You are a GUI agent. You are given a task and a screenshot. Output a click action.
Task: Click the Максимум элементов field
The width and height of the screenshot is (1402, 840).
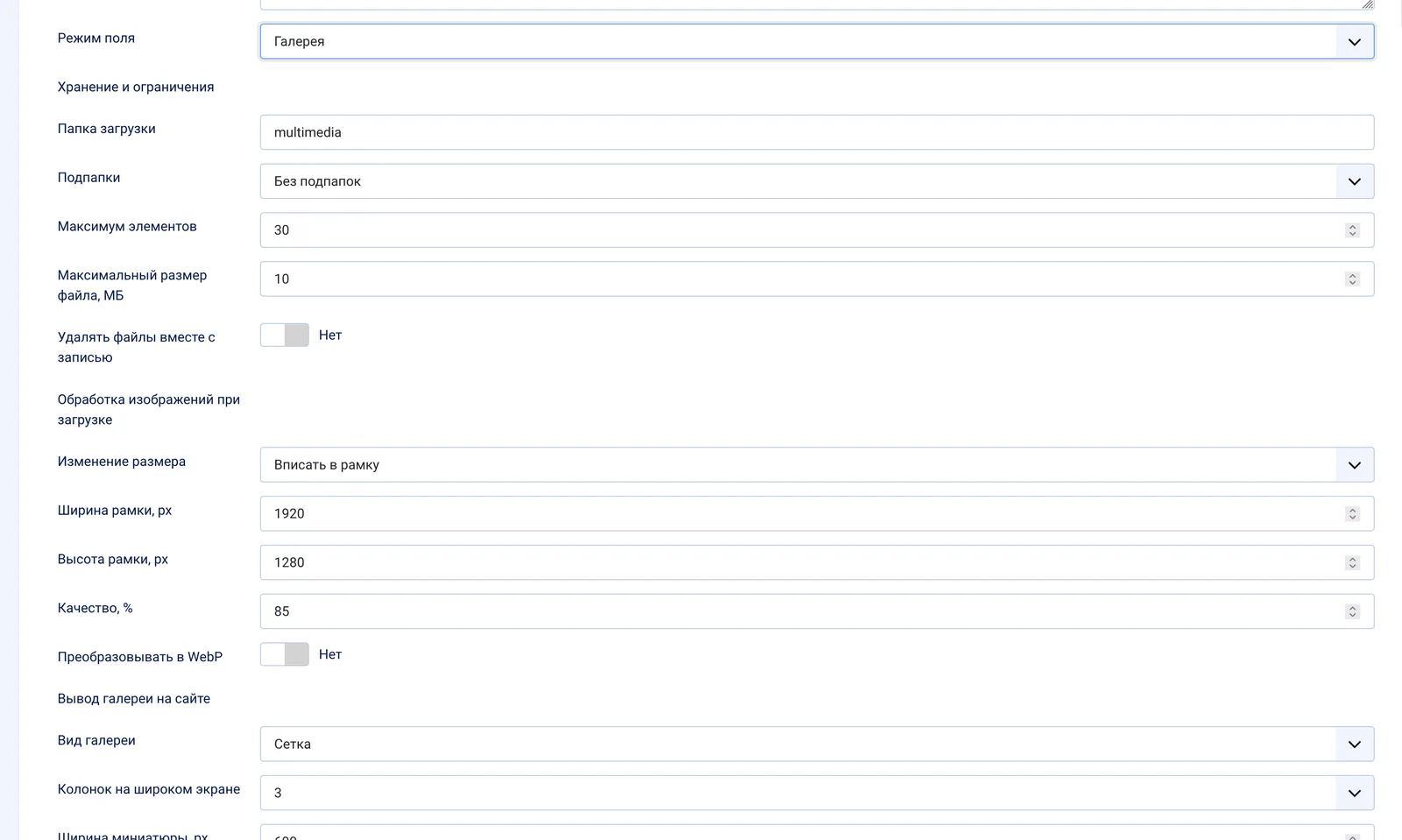(x=817, y=230)
